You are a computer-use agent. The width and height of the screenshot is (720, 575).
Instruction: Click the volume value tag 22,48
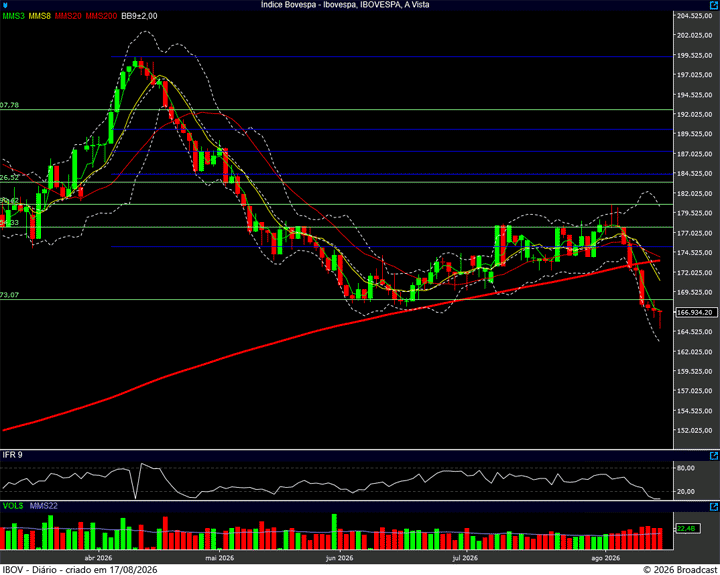[x=687, y=529]
